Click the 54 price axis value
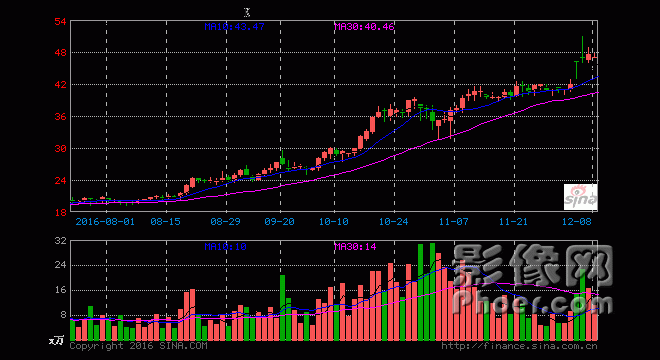The height and width of the screenshot is (360, 660). [60, 21]
